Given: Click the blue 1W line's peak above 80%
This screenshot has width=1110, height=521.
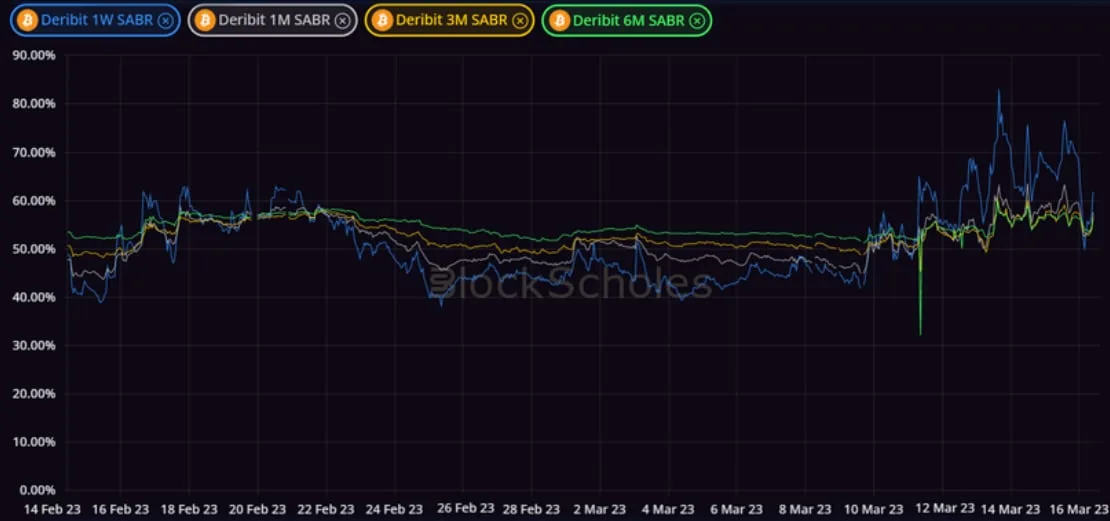Looking at the screenshot, I should pyautogui.click(x=999, y=91).
